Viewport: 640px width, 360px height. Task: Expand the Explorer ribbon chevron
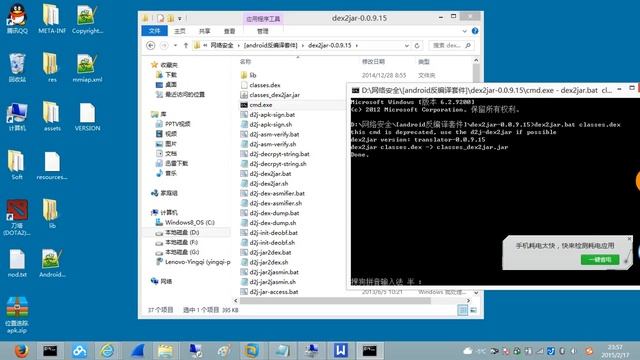pyautogui.click(x=464, y=31)
